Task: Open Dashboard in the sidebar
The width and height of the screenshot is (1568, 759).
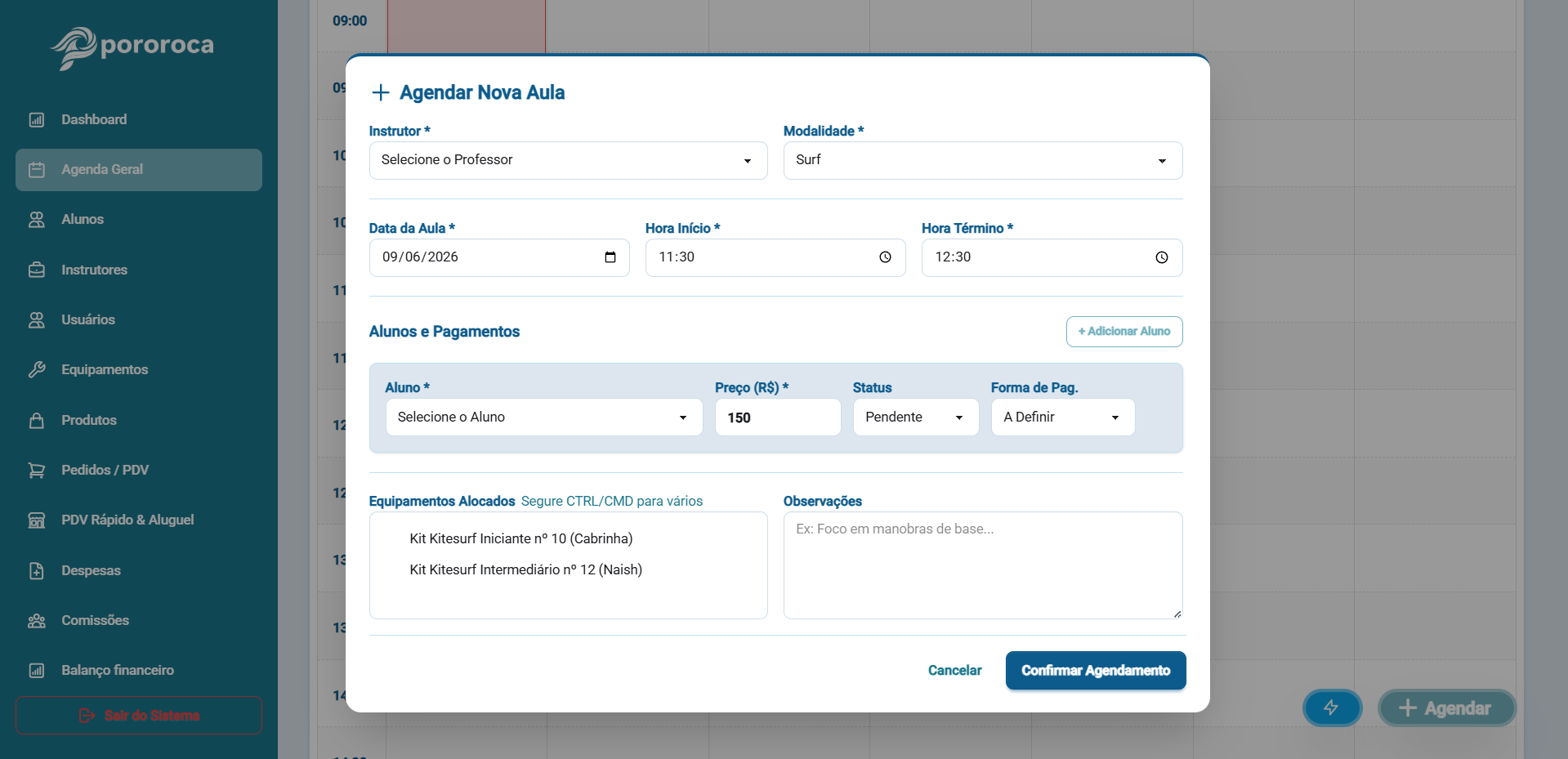Action: coord(139,120)
